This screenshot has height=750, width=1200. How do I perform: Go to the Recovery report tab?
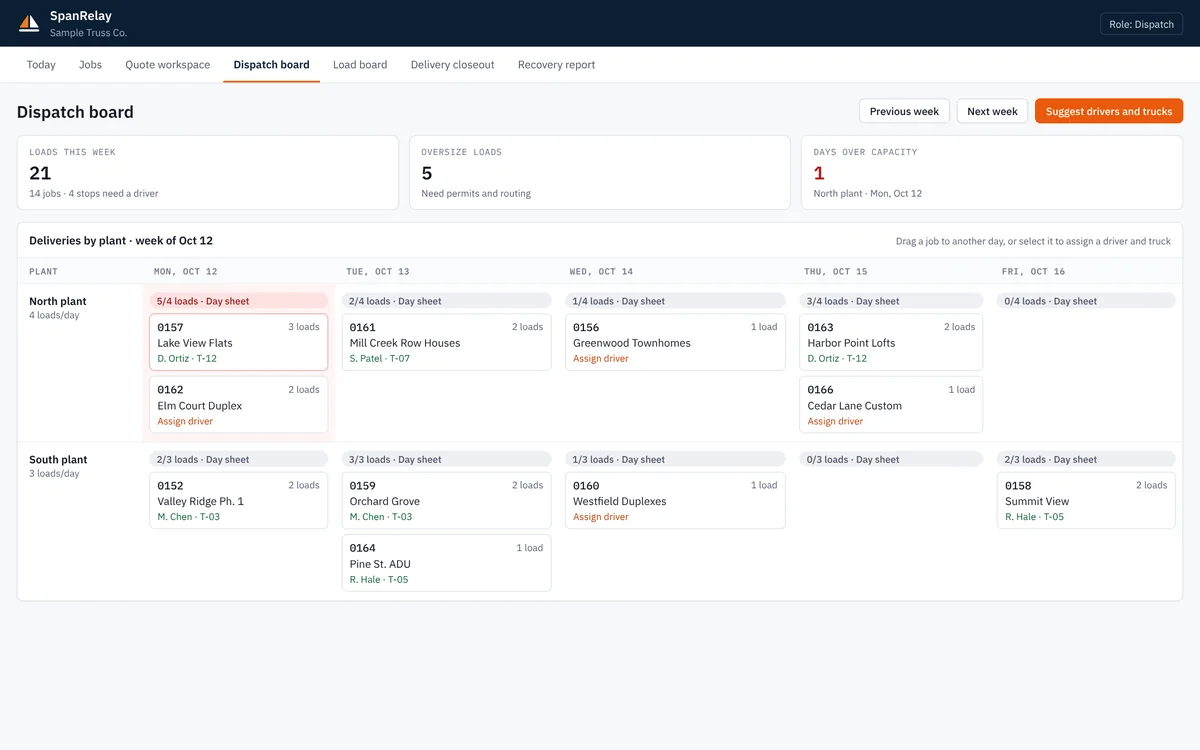click(556, 65)
